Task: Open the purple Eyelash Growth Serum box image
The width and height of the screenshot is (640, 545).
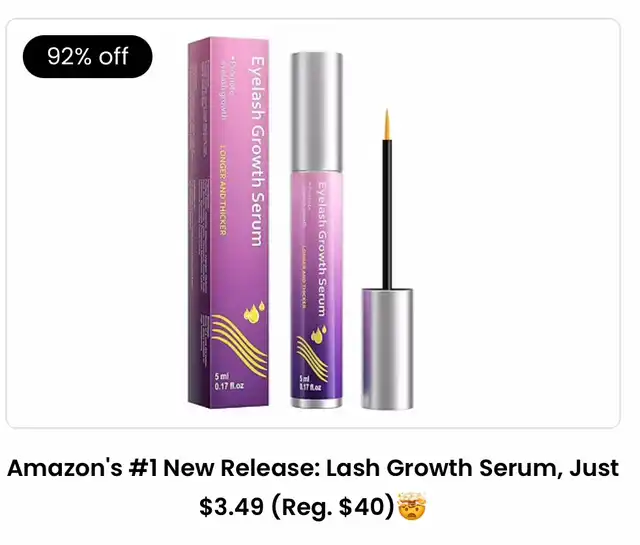Action: coord(228,222)
